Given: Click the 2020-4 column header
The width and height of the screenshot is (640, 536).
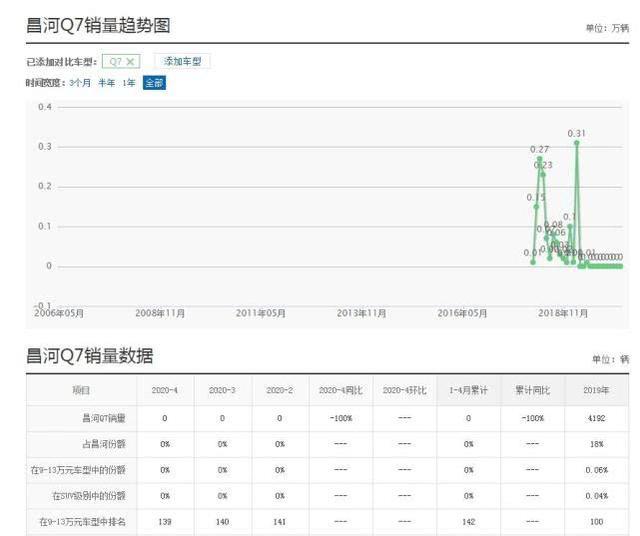Looking at the screenshot, I should click(x=164, y=390).
